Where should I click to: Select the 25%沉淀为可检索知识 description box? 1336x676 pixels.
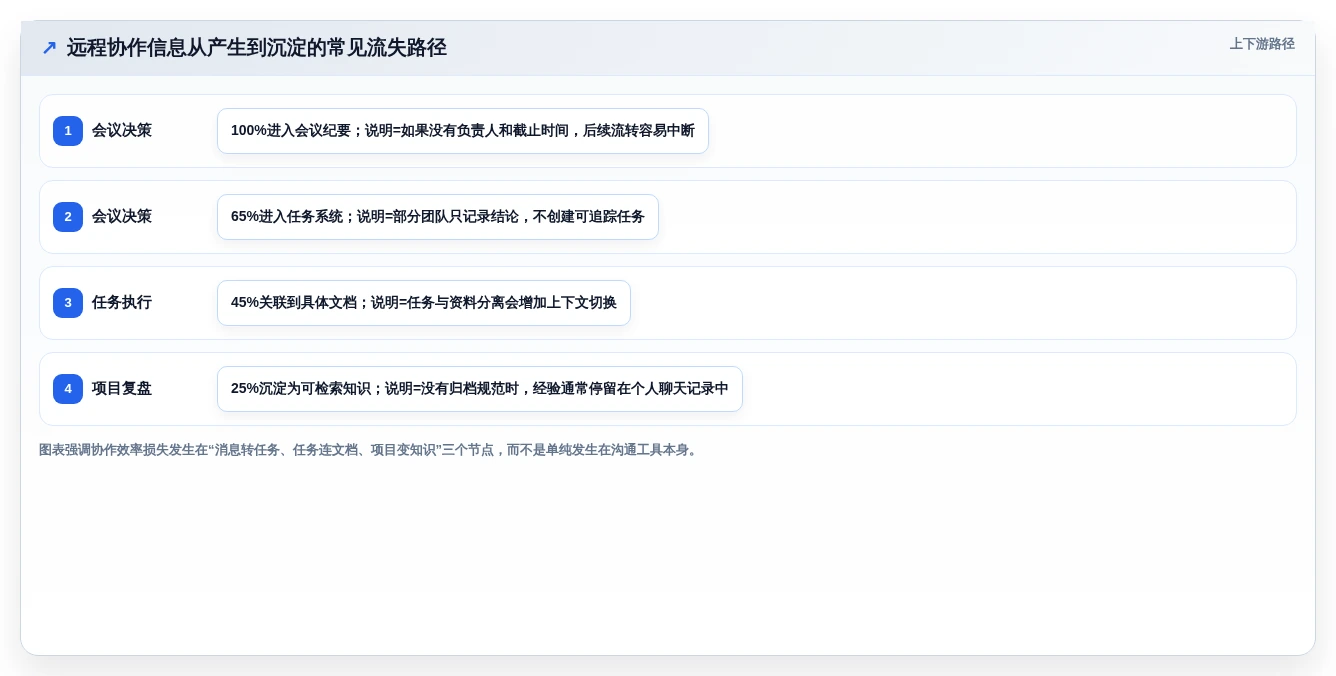(x=480, y=389)
